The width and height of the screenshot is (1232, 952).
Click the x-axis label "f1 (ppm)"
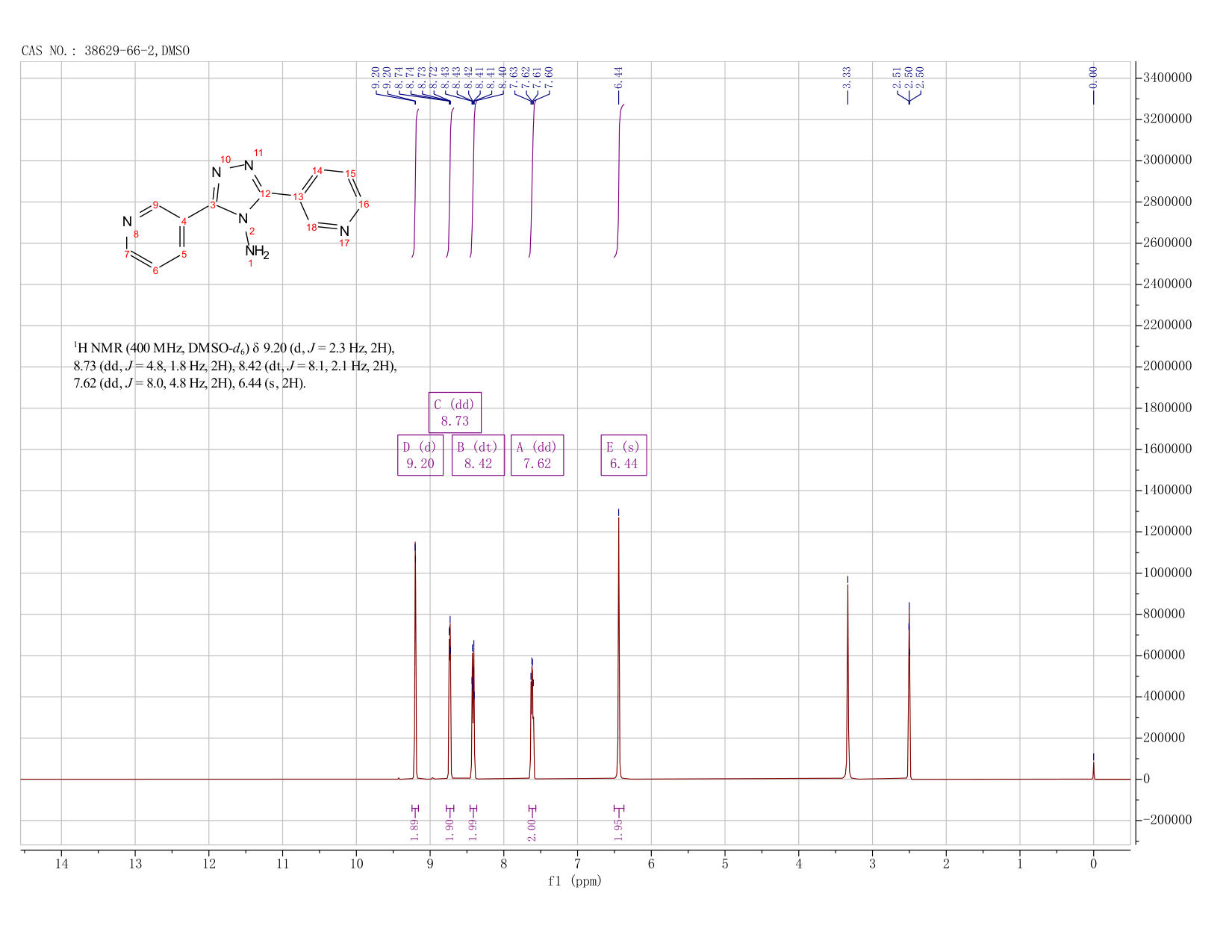click(575, 881)
